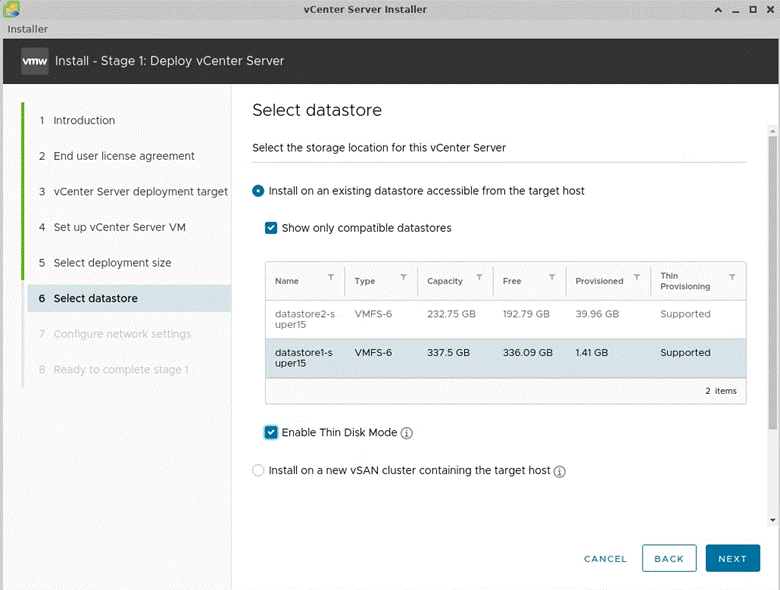Screen dimensions: 780x590
Task: Go to step 4 Set up vCenter Server VM
Action: coord(119,227)
